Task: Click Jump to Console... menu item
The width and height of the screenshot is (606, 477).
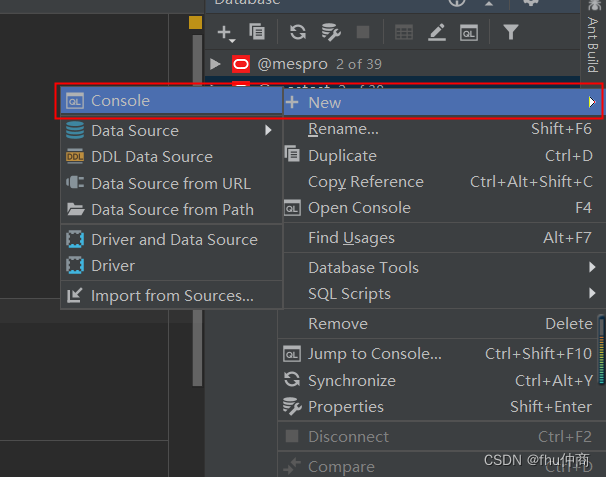Action: (440, 354)
